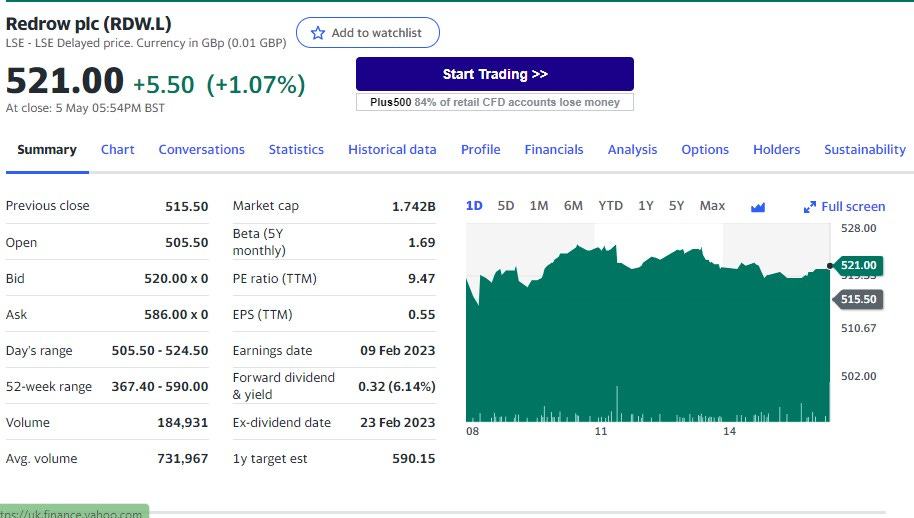This screenshot has width=914, height=518.
Task: Click the large 521.00 share price
Action: 65,80
